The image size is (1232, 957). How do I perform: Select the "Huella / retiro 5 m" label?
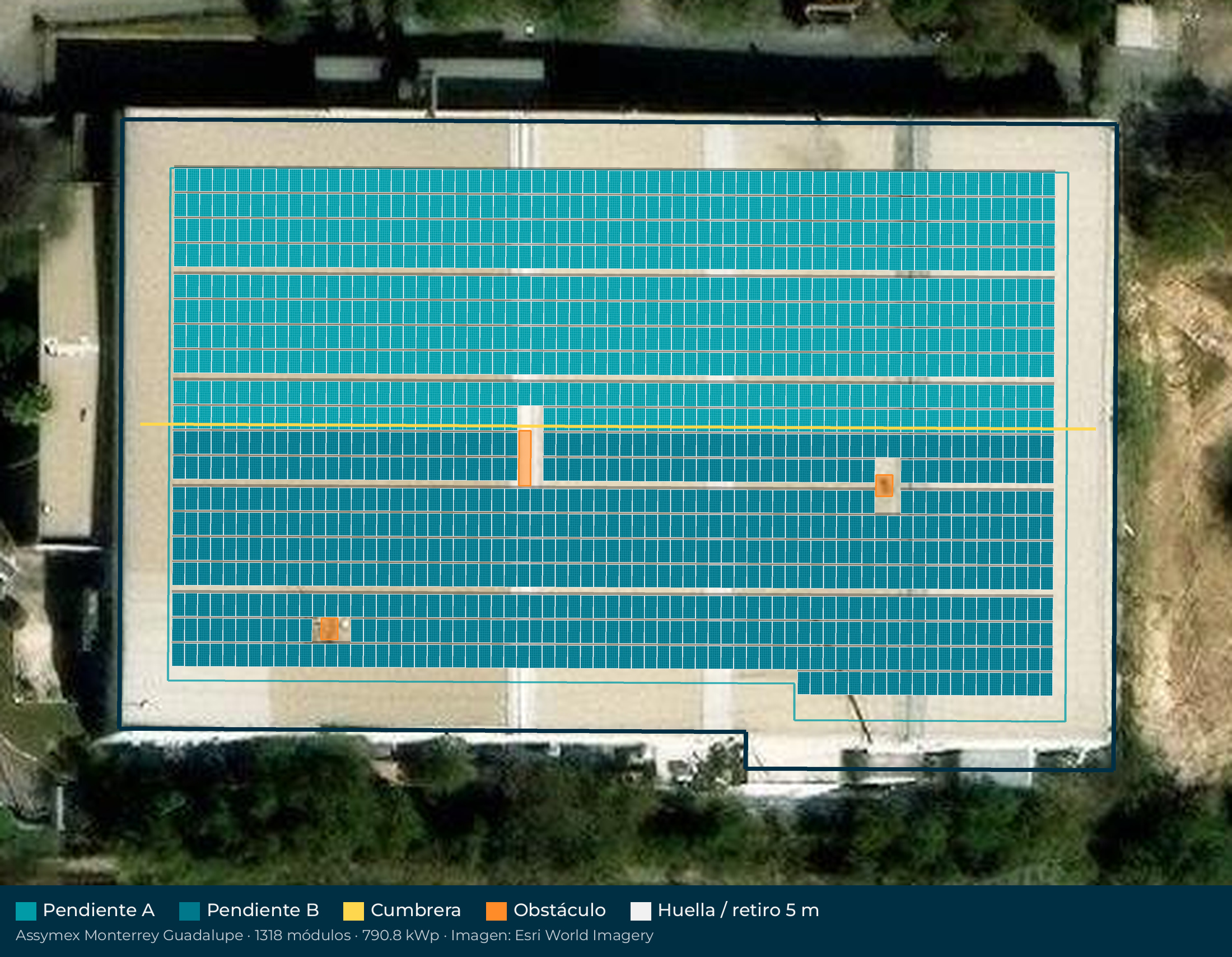click(739, 909)
